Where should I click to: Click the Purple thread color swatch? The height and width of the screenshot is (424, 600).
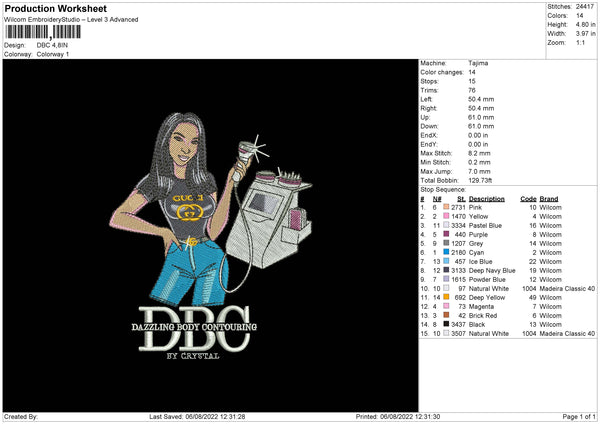[444, 234]
